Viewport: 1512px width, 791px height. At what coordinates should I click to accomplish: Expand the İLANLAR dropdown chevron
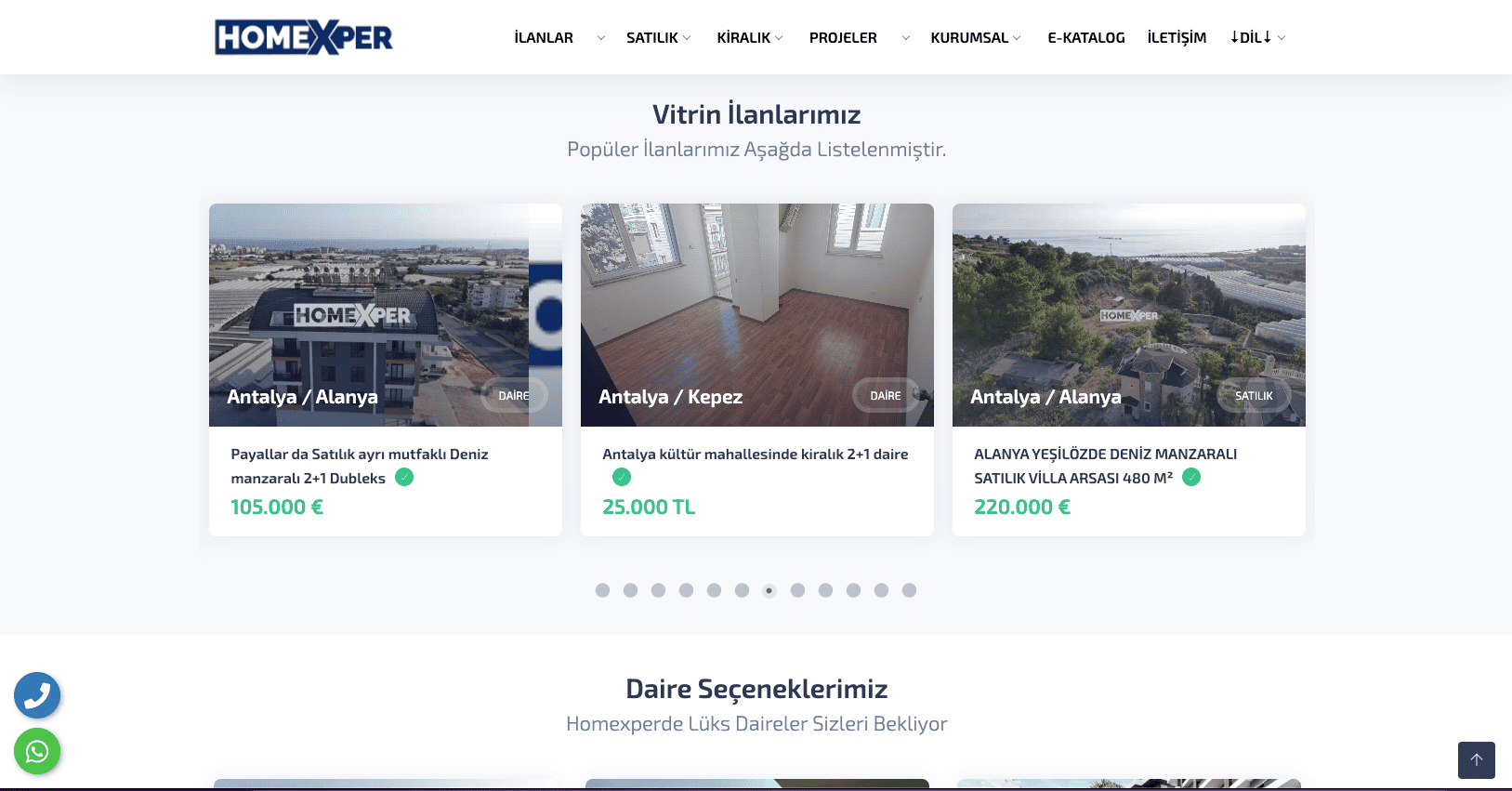[x=601, y=38]
